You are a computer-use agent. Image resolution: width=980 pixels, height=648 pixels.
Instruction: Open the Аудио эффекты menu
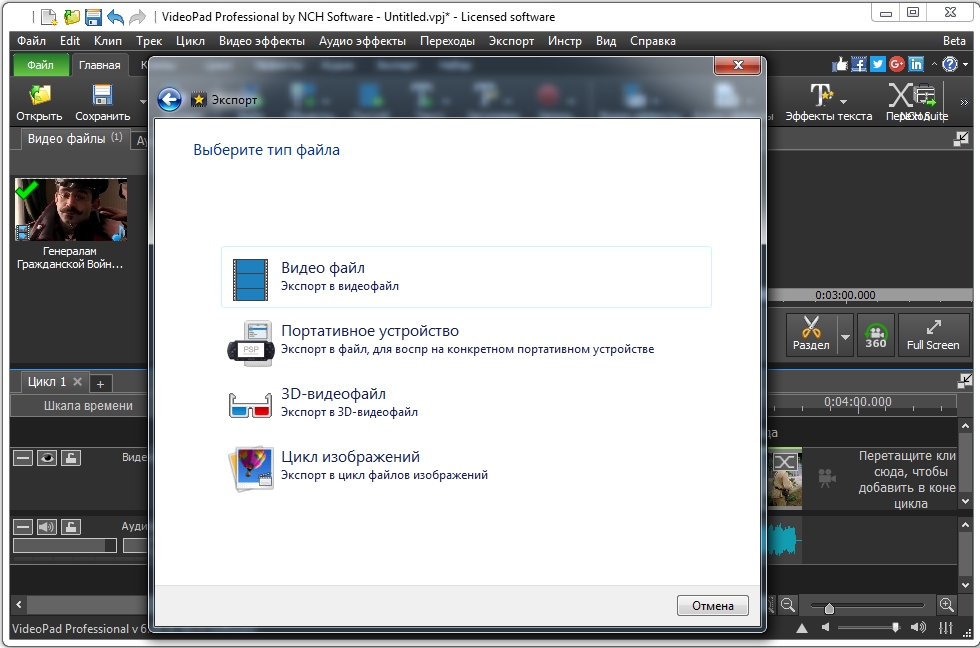pyautogui.click(x=362, y=41)
